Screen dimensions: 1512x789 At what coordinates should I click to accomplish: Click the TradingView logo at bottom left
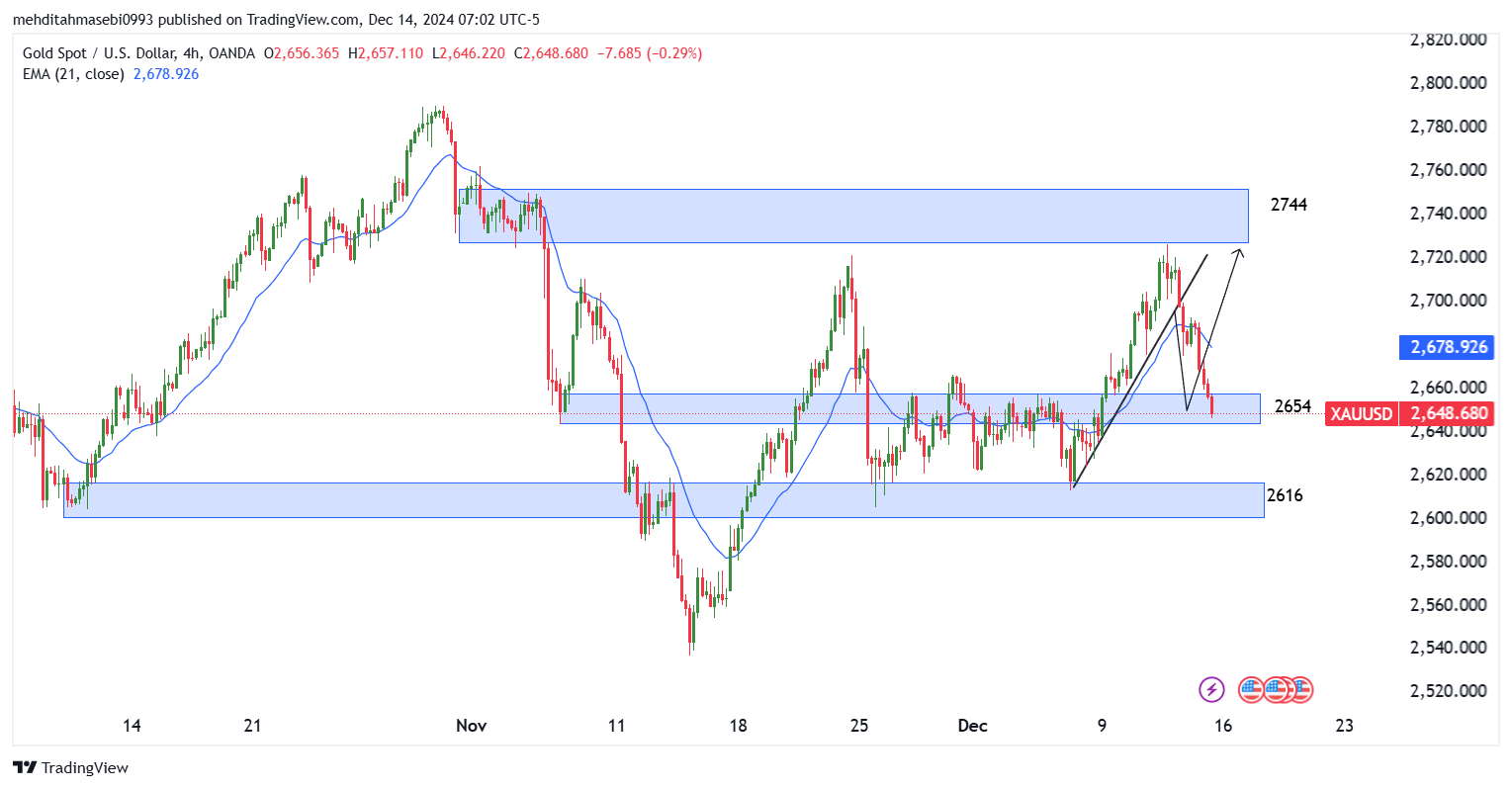pos(70,767)
